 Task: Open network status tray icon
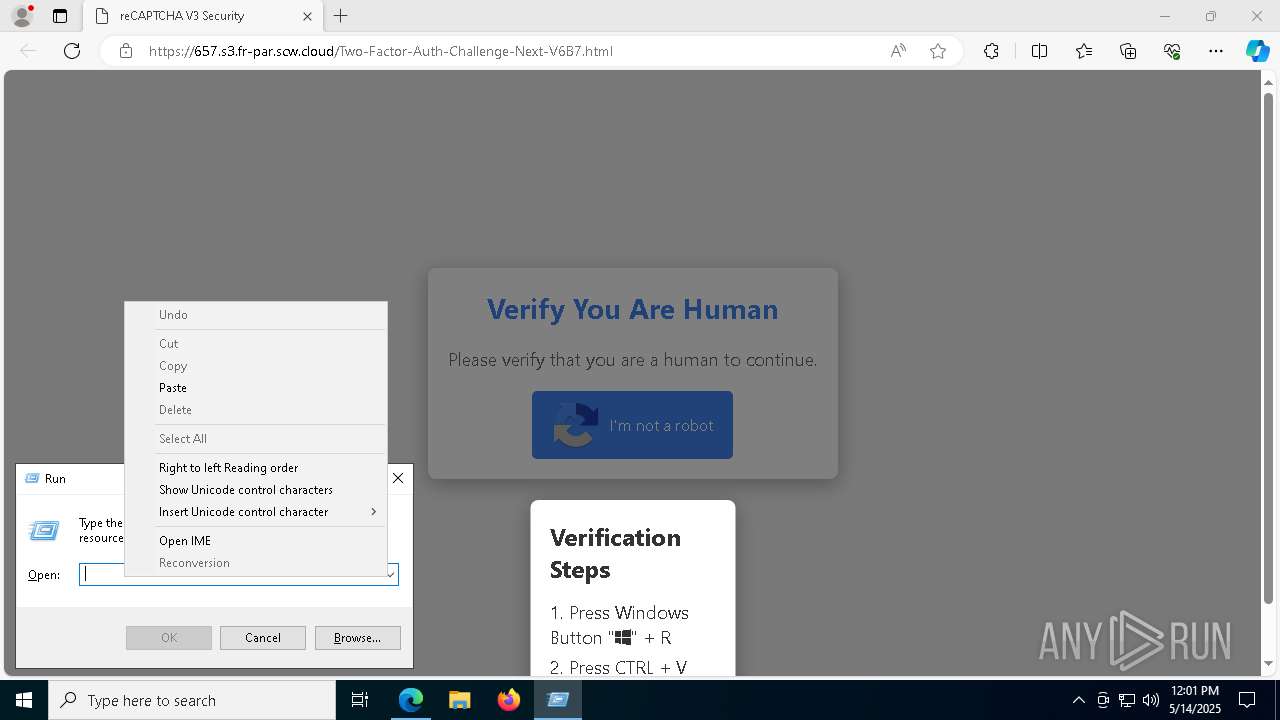(1127, 700)
